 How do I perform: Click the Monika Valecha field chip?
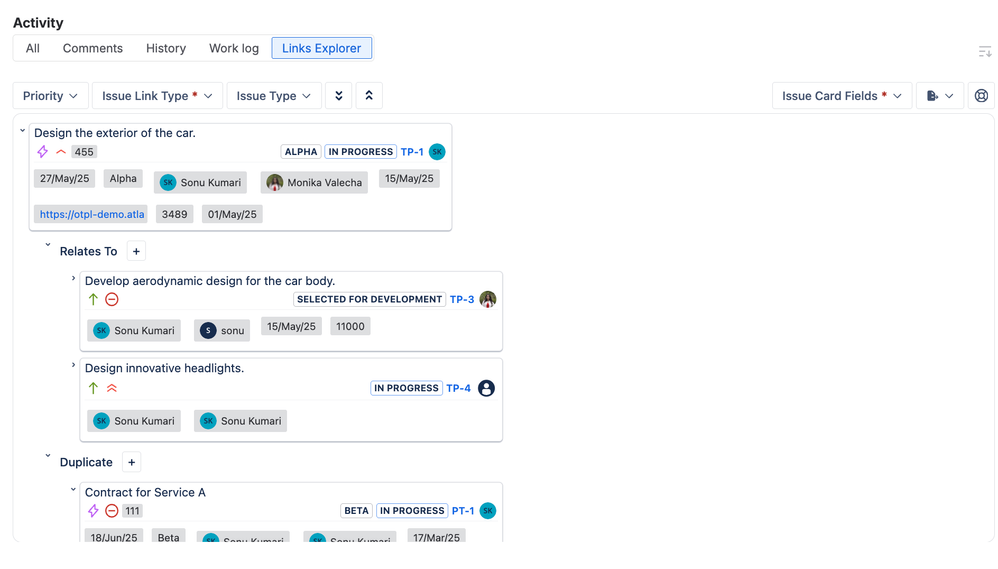tap(314, 183)
